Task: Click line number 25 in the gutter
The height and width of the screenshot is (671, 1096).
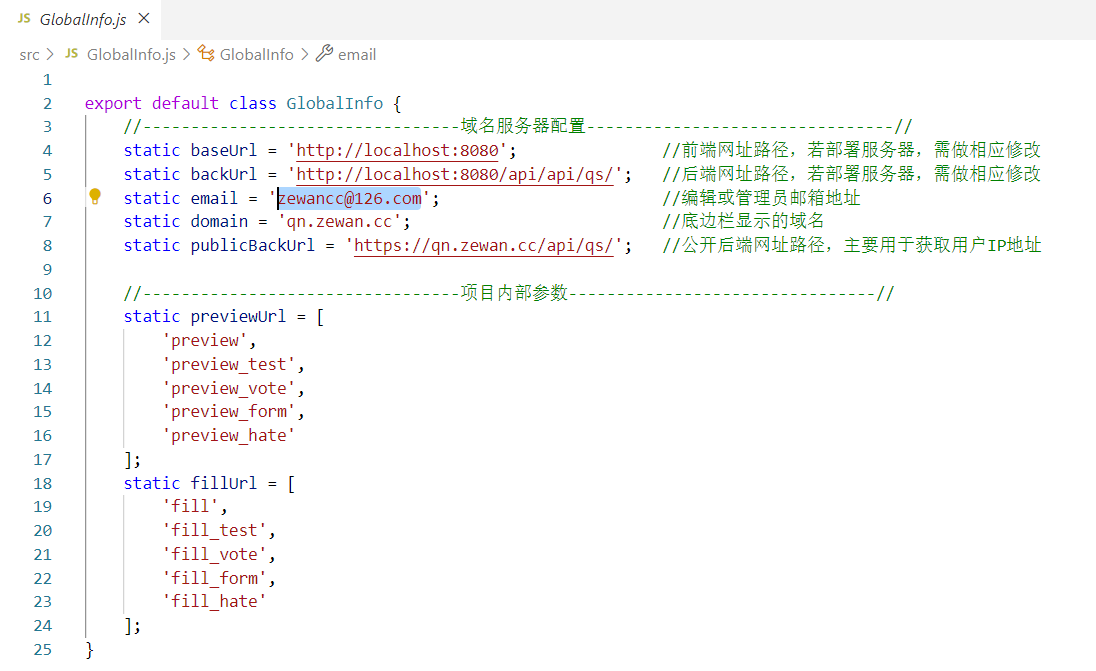Action: [42, 649]
